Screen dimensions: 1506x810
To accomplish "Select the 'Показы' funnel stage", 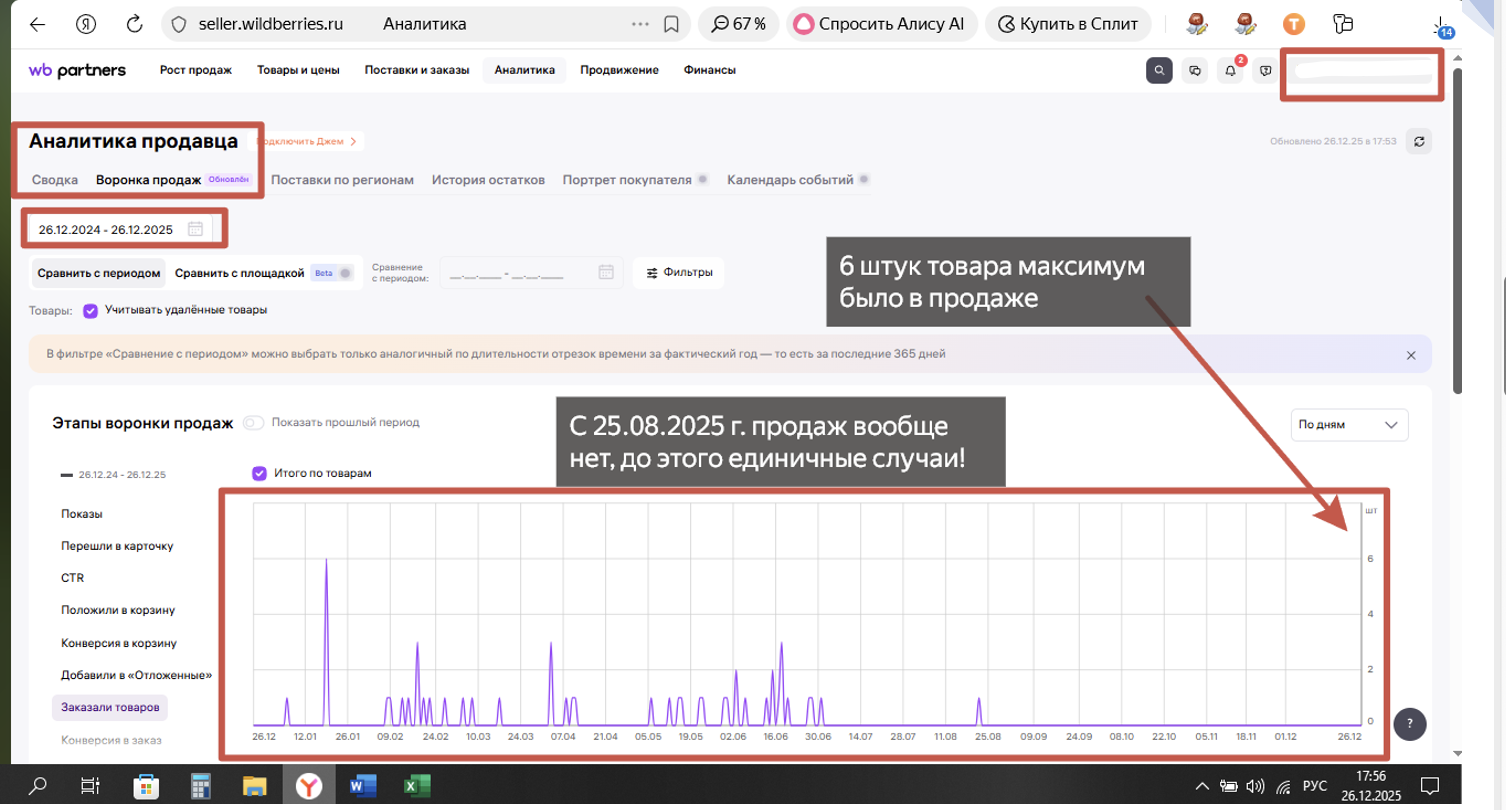I will coord(82,514).
